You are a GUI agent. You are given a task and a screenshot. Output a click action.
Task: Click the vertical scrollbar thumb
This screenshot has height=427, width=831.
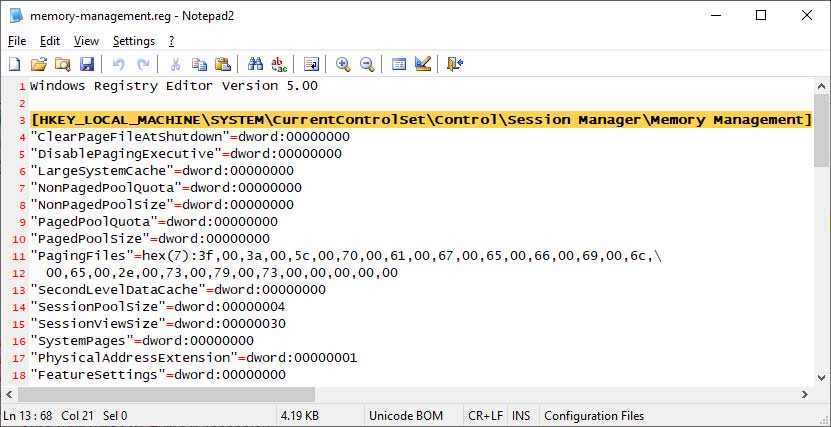coord(822,130)
